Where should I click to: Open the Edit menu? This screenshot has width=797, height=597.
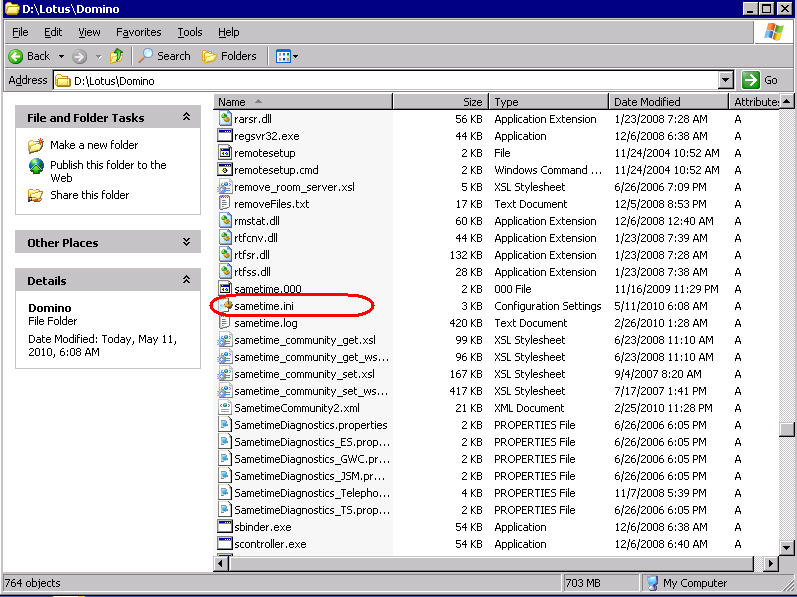[53, 32]
